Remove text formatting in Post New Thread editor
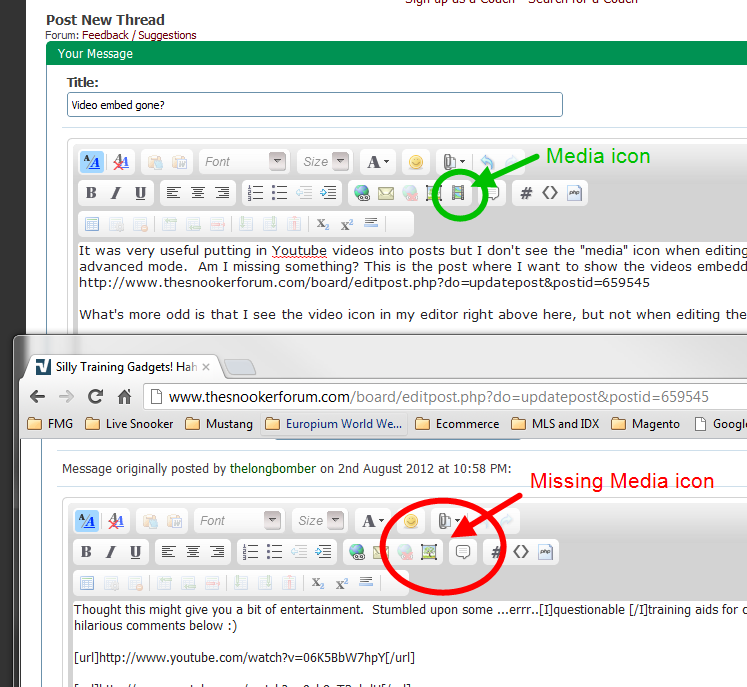747x687 pixels. [x=121, y=162]
